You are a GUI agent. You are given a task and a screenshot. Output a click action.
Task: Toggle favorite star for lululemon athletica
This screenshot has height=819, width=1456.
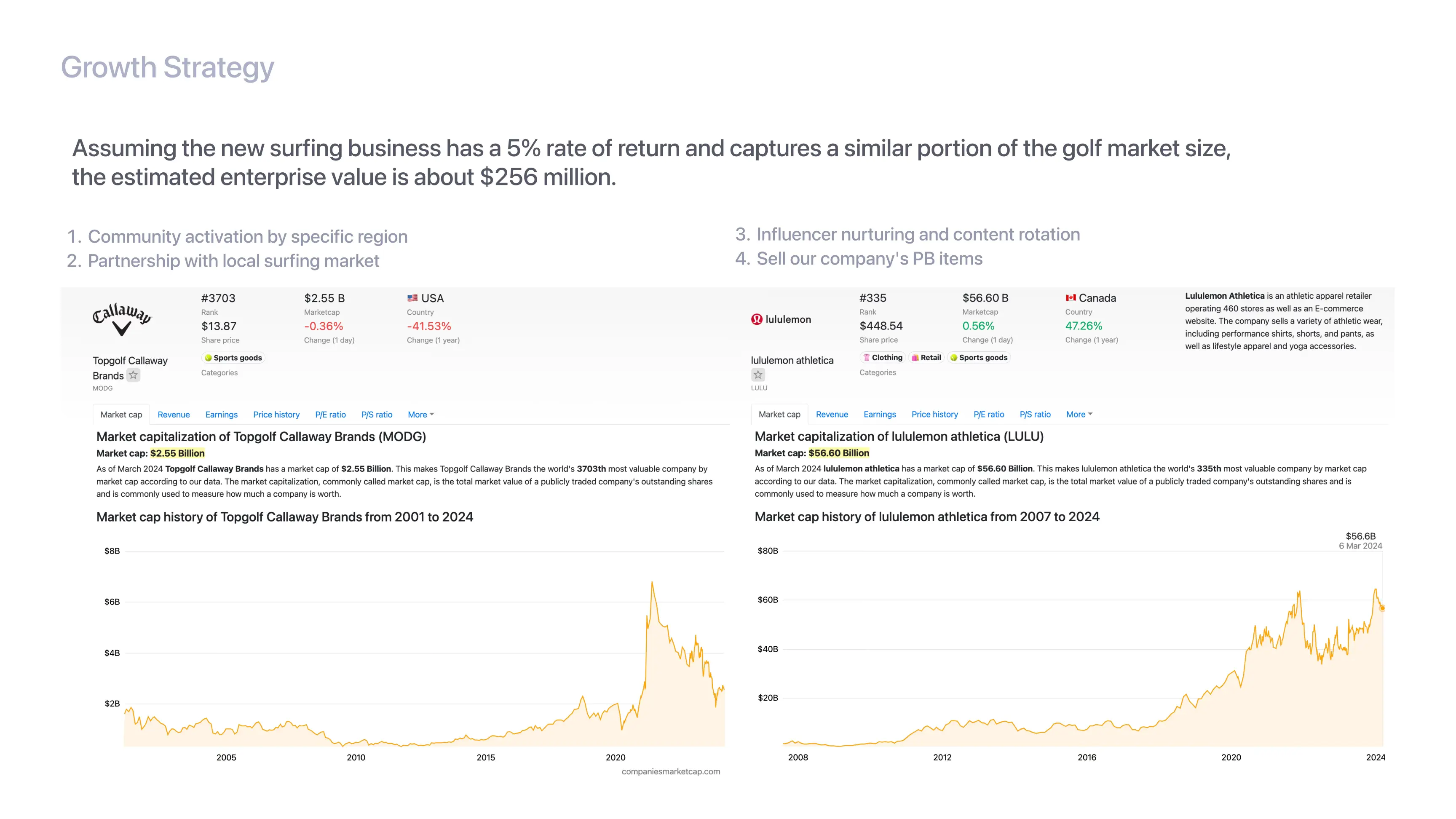point(758,375)
